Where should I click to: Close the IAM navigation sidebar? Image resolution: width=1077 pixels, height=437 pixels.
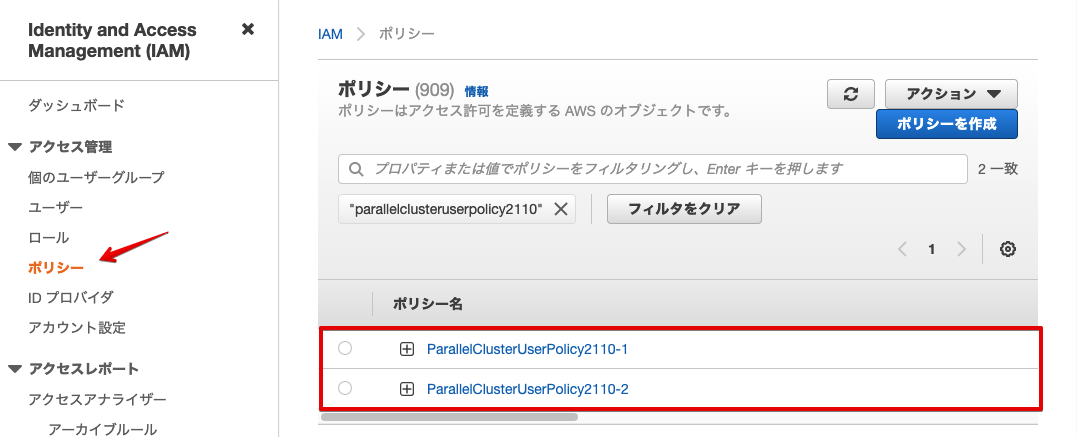[249, 30]
